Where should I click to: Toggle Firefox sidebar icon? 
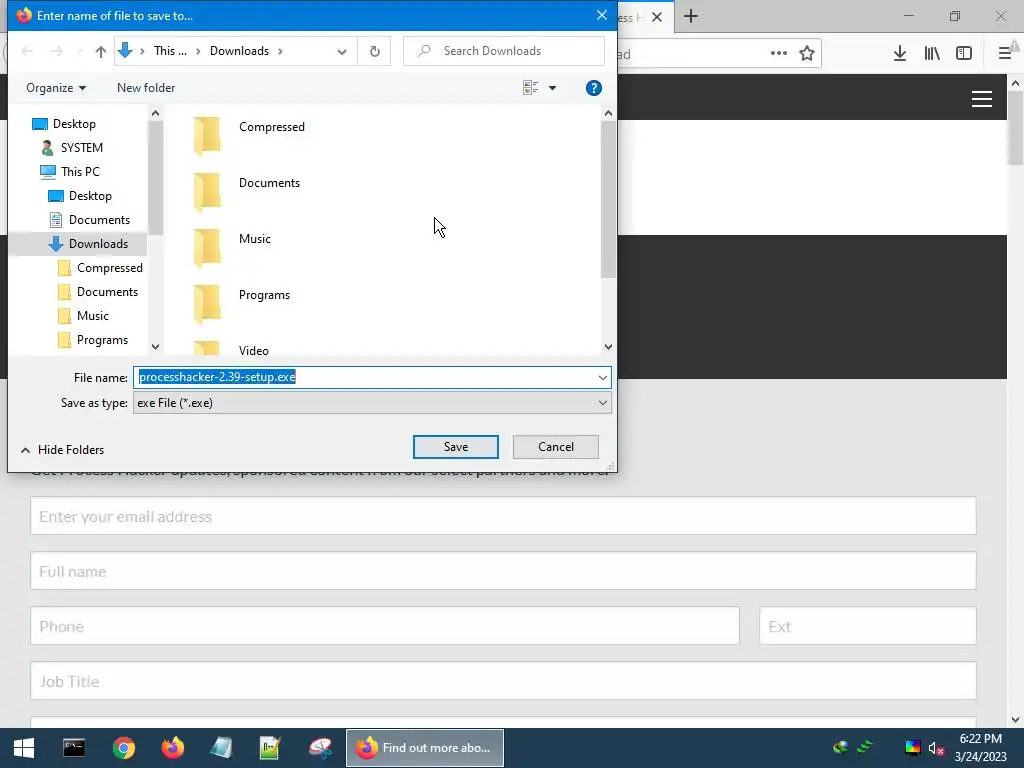(x=964, y=54)
